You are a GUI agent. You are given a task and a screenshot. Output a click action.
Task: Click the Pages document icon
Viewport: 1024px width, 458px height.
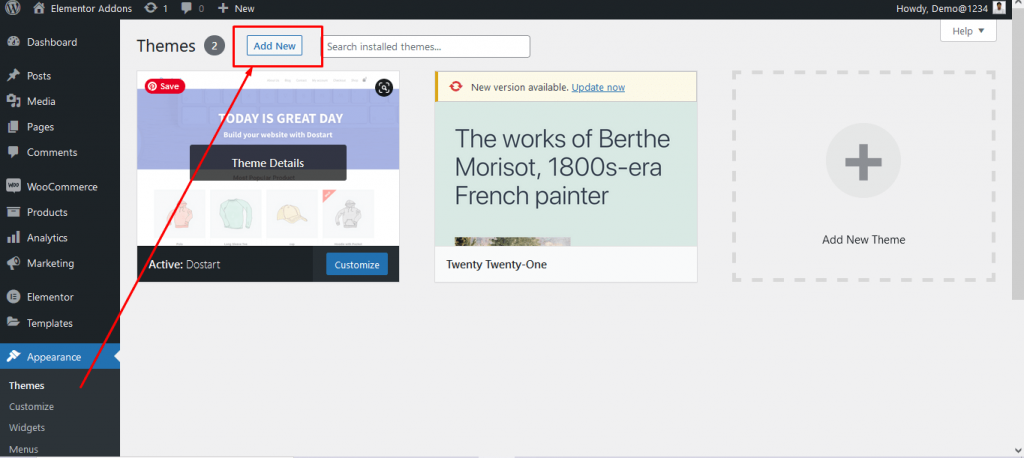click(13, 126)
